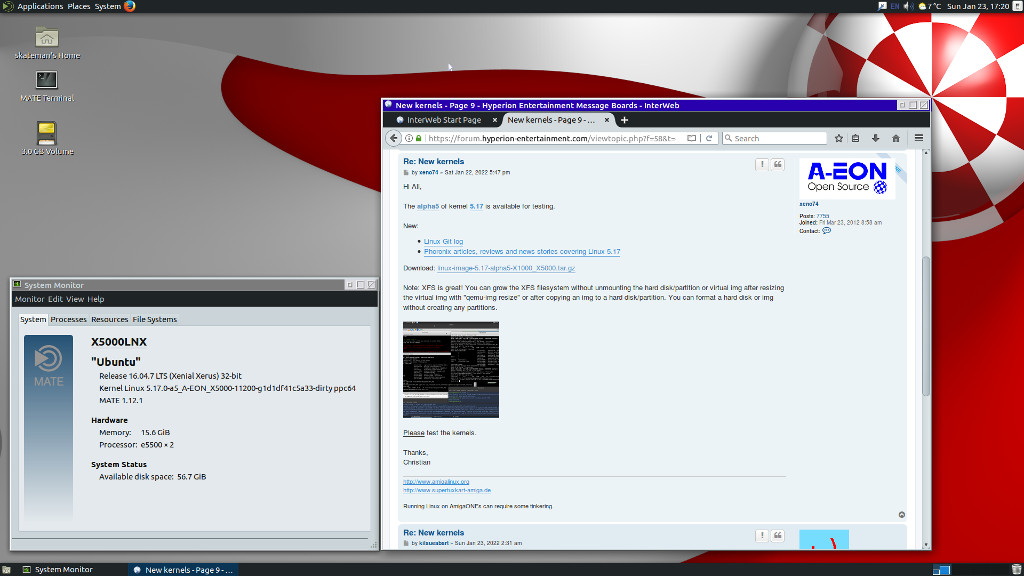Show site information icon in address bar
Viewport: 1024px width, 576px height.
coord(409,138)
